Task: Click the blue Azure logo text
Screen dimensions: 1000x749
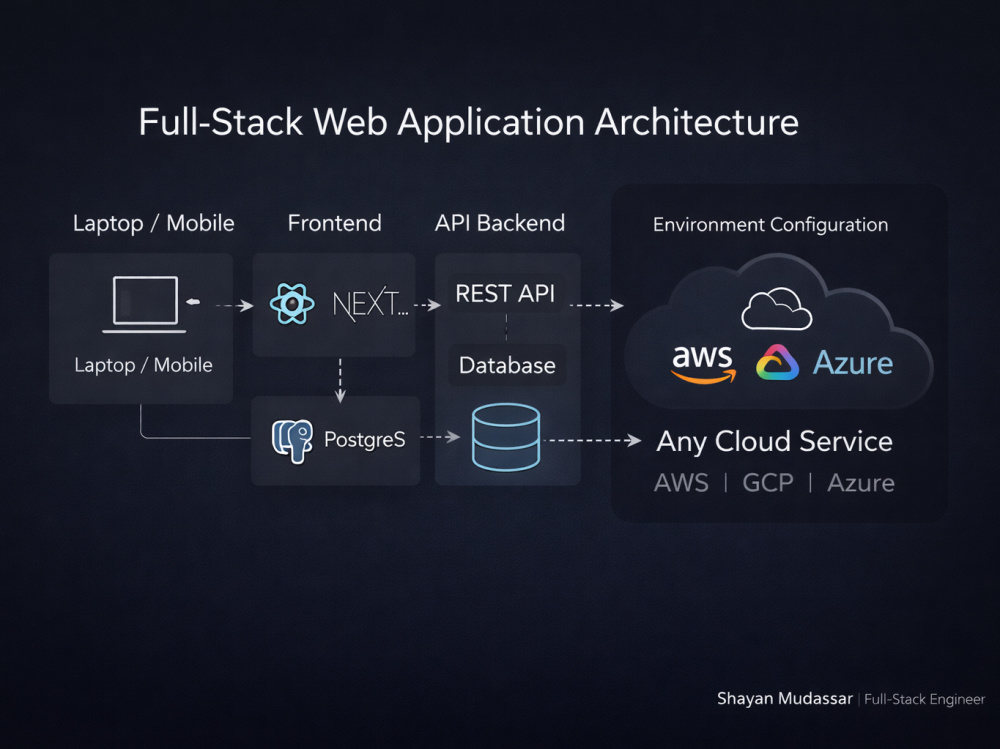Action: point(853,363)
